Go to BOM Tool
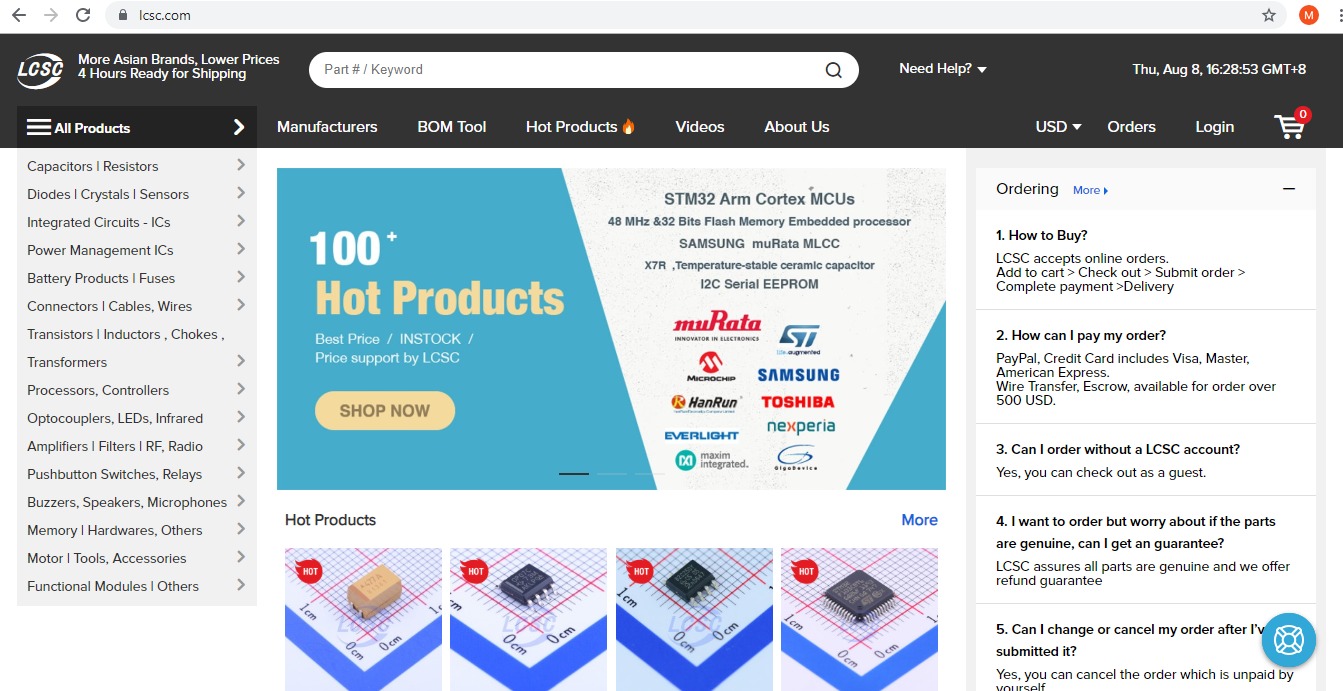The height and width of the screenshot is (691, 1343). point(452,127)
